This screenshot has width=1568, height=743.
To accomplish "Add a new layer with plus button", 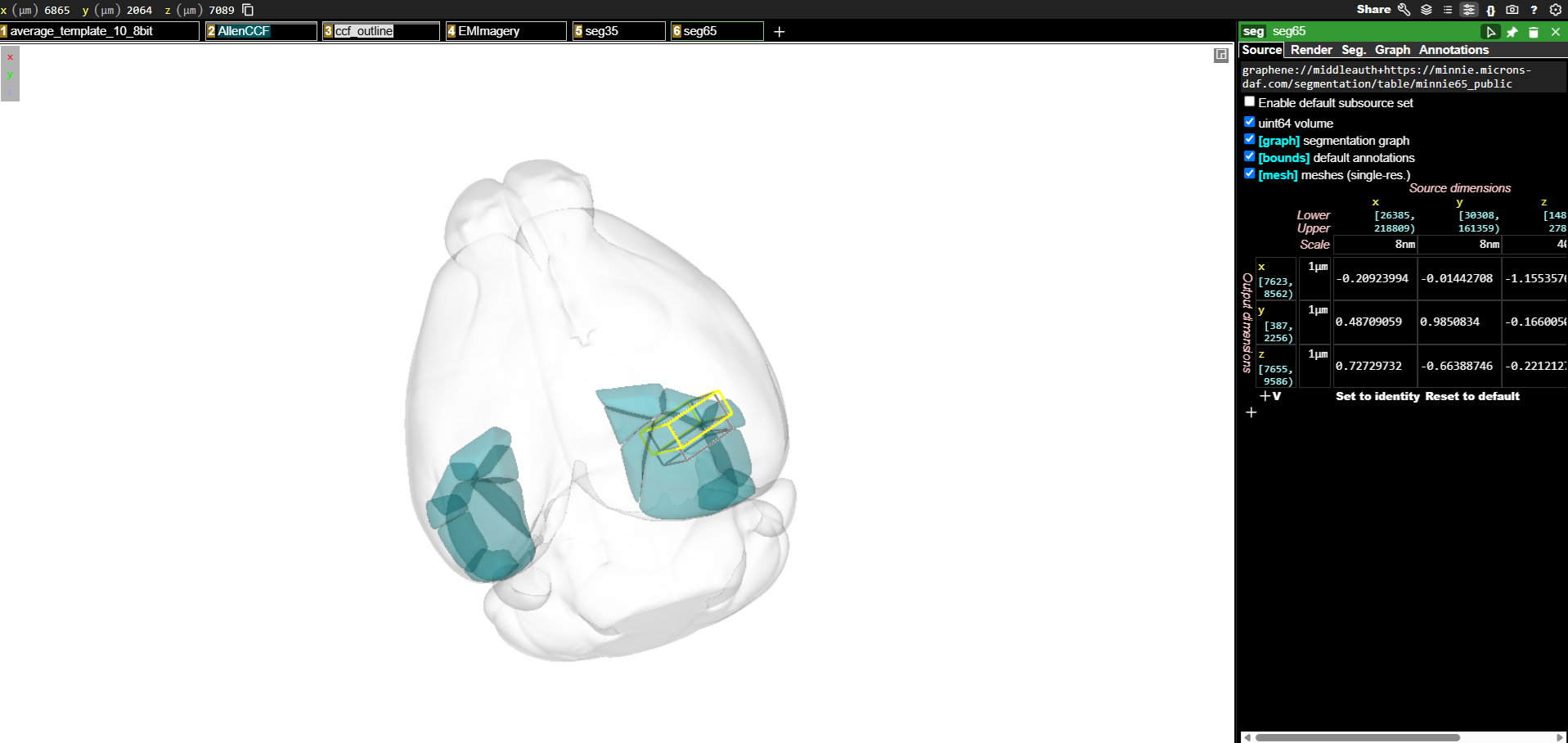I will coord(780,31).
